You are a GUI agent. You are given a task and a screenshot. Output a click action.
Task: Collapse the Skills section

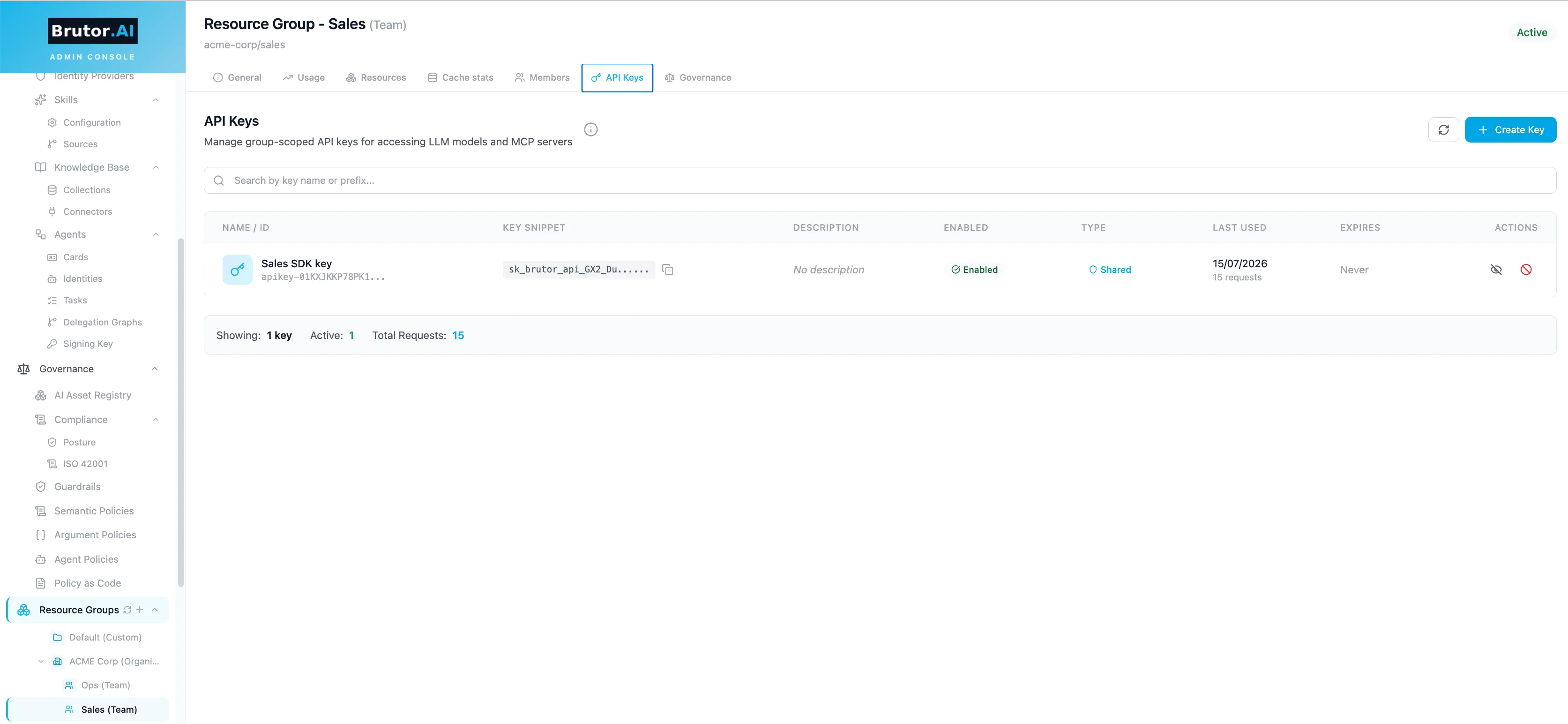tap(156, 100)
